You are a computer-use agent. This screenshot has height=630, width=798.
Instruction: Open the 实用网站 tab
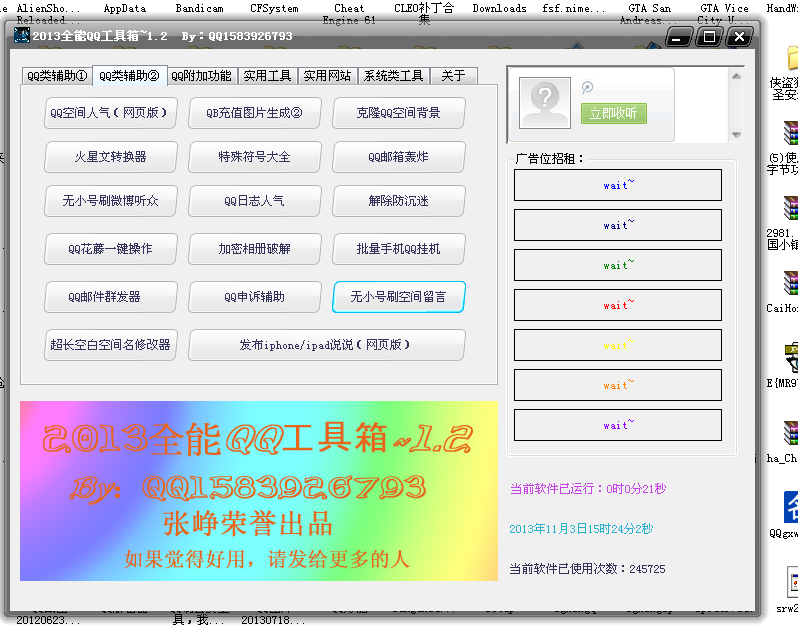327,76
